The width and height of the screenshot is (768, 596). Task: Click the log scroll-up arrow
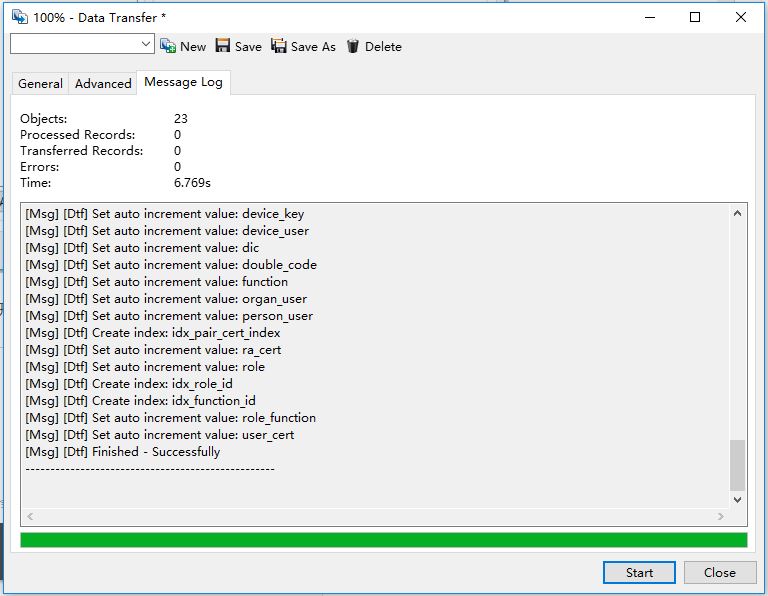tap(738, 214)
